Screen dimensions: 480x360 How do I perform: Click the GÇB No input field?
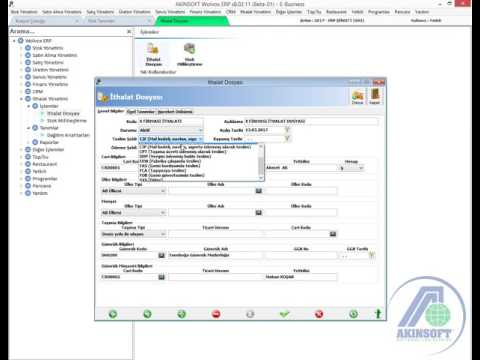(x=301, y=256)
